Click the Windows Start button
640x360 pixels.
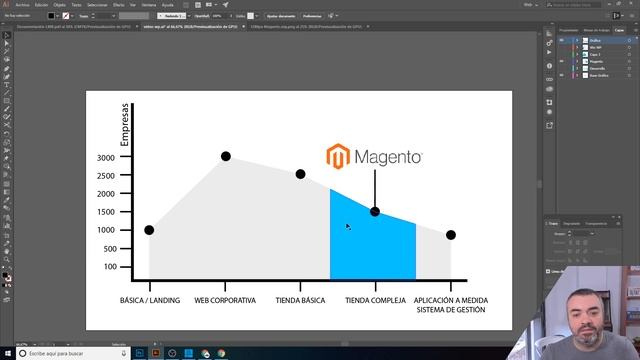tap(7, 353)
